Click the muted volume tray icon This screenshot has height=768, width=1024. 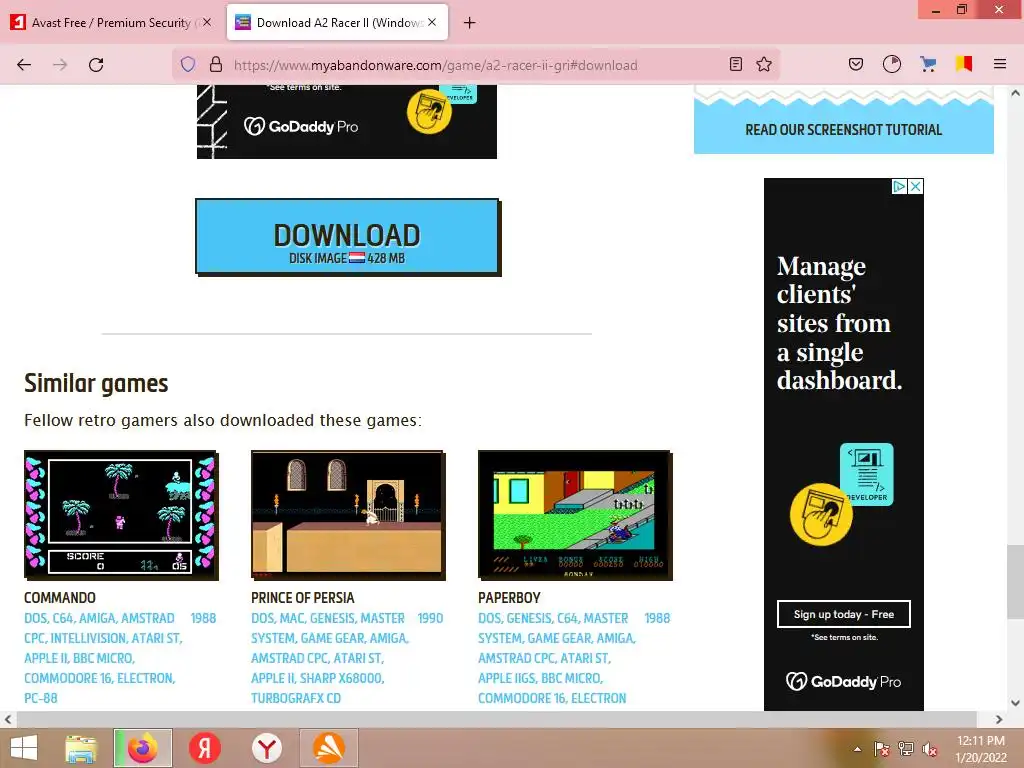(930, 749)
